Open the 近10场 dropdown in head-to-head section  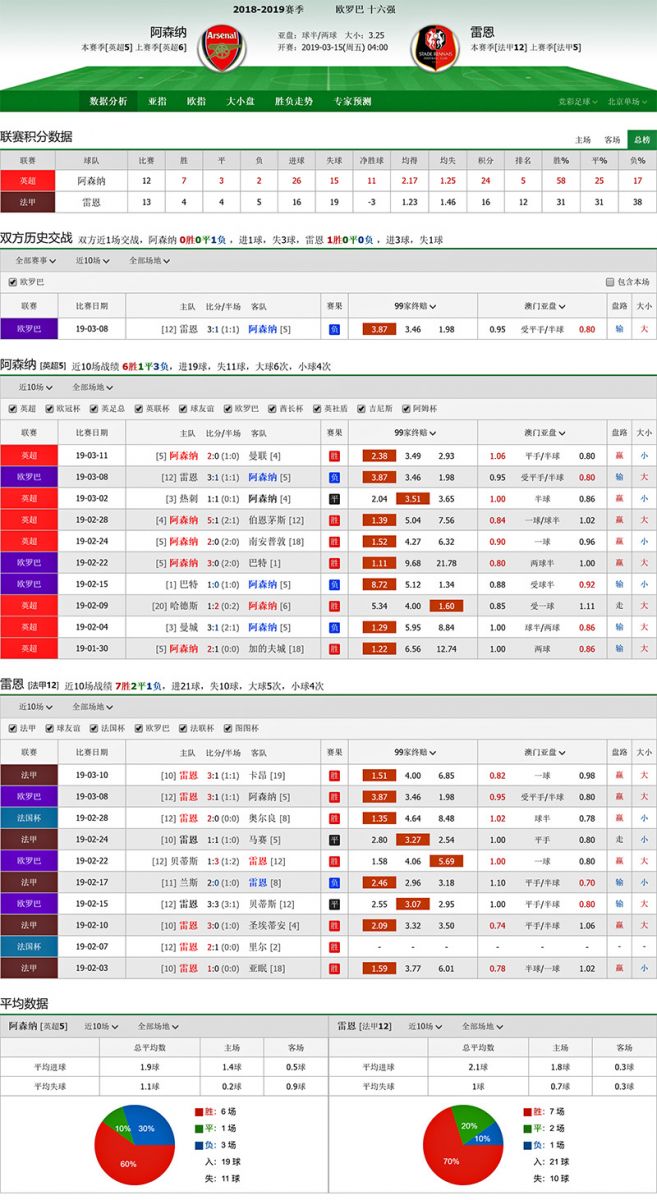pos(92,260)
